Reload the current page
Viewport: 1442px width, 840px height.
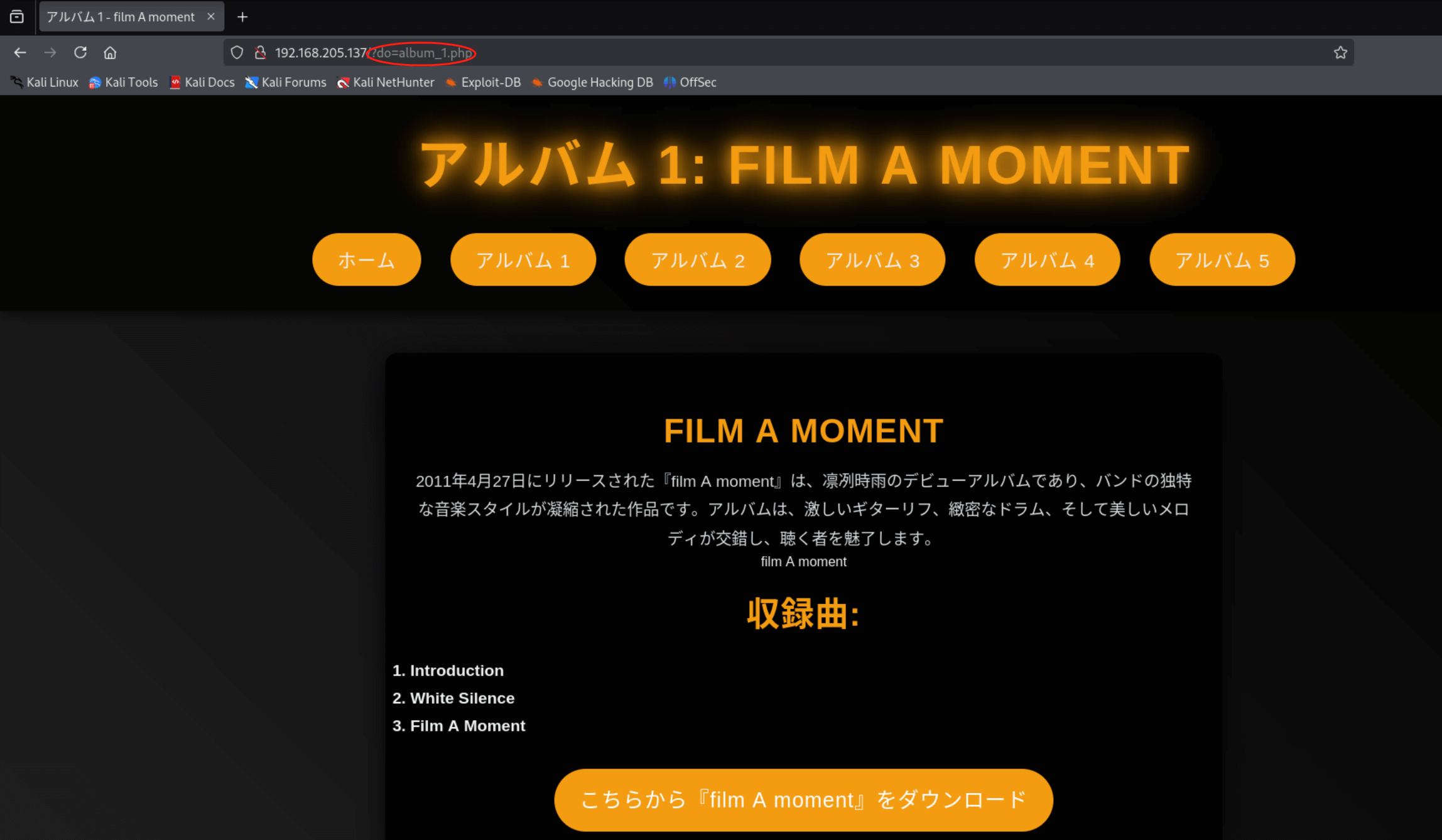(80, 53)
